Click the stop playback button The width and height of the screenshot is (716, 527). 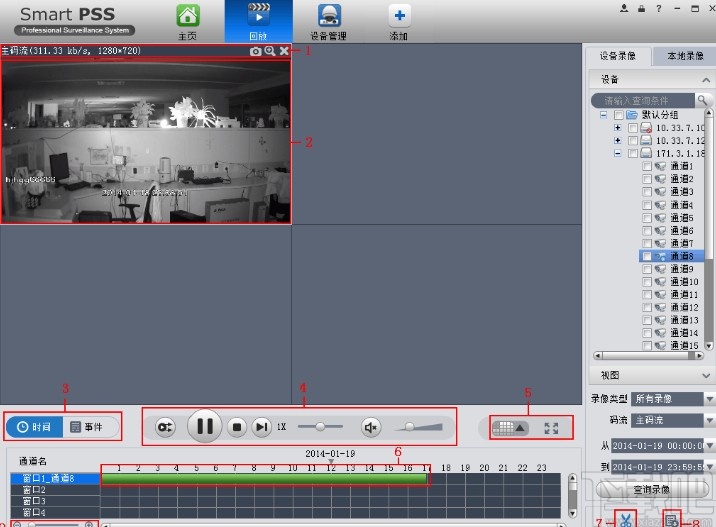point(237,427)
